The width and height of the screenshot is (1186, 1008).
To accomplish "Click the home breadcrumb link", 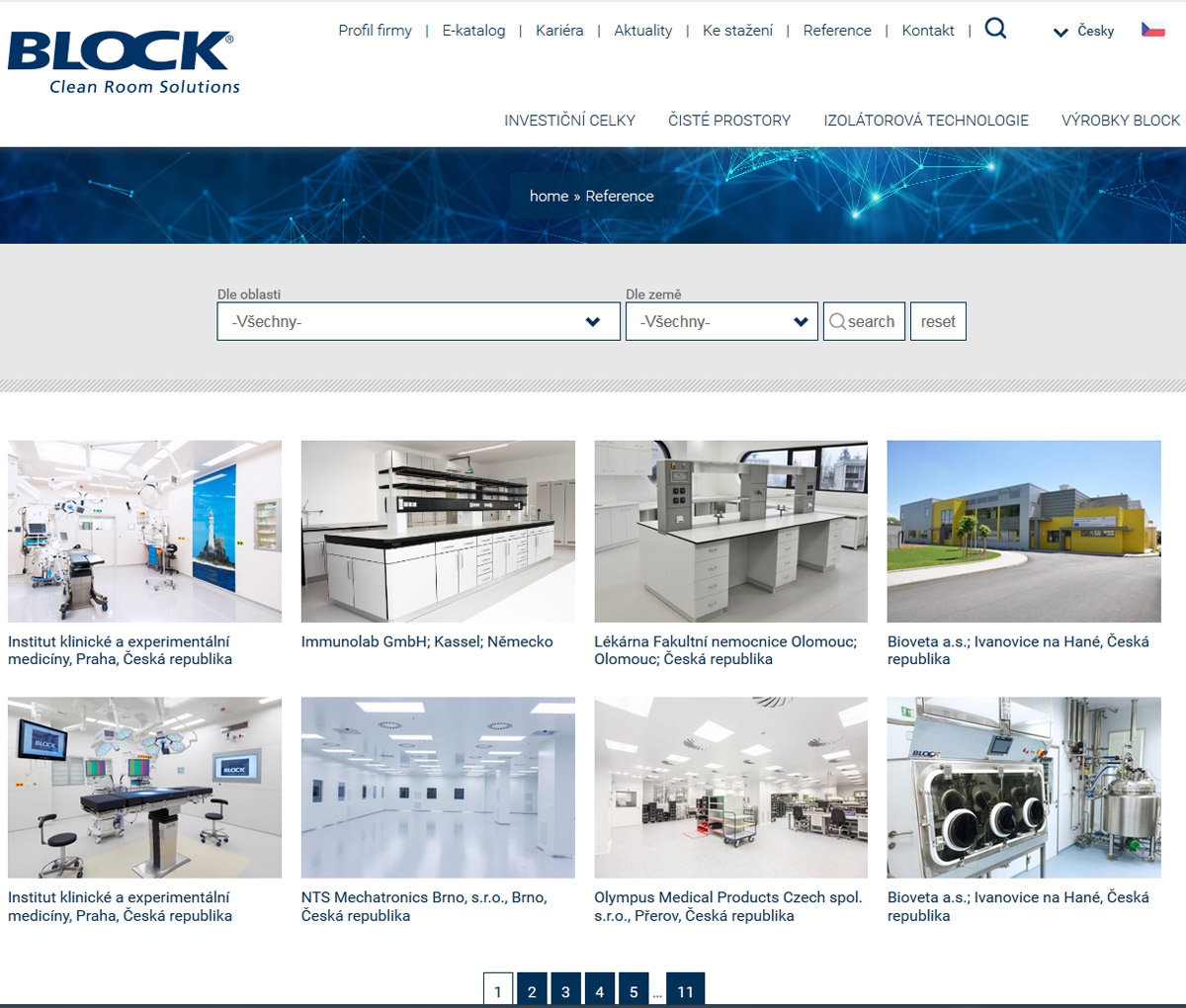I will [x=549, y=196].
